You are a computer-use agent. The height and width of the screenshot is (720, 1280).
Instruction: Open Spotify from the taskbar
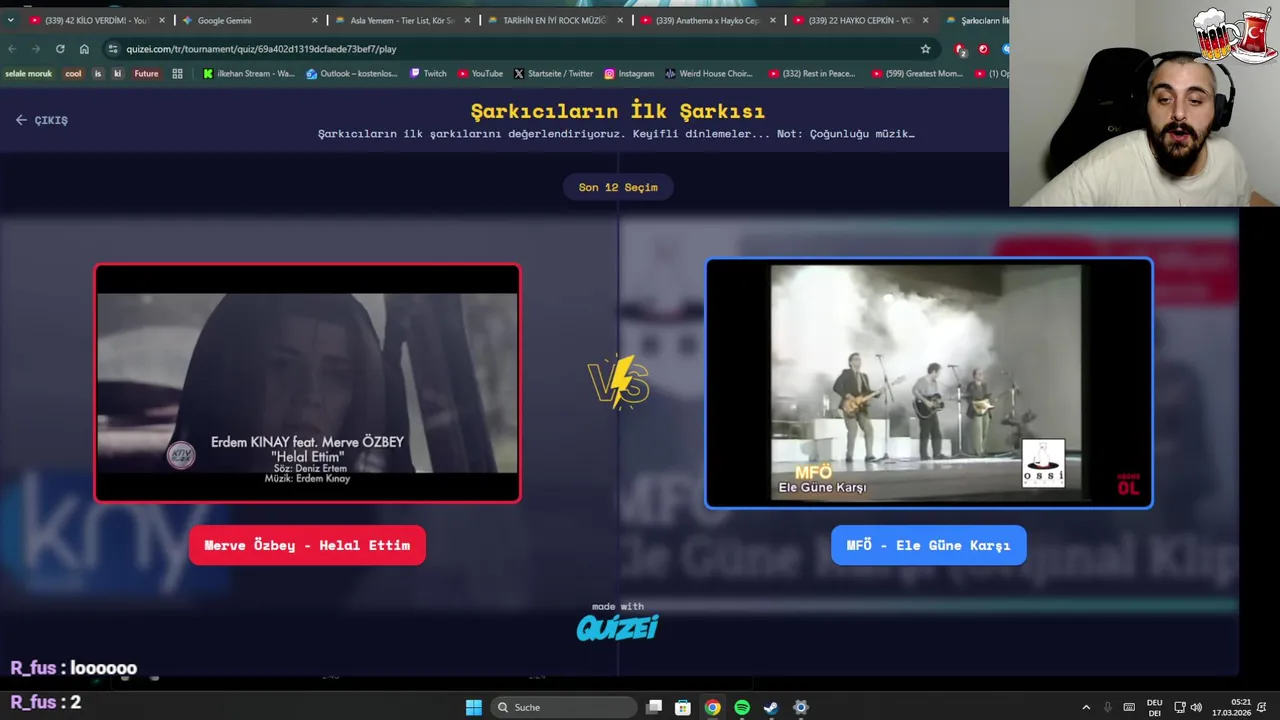click(742, 707)
